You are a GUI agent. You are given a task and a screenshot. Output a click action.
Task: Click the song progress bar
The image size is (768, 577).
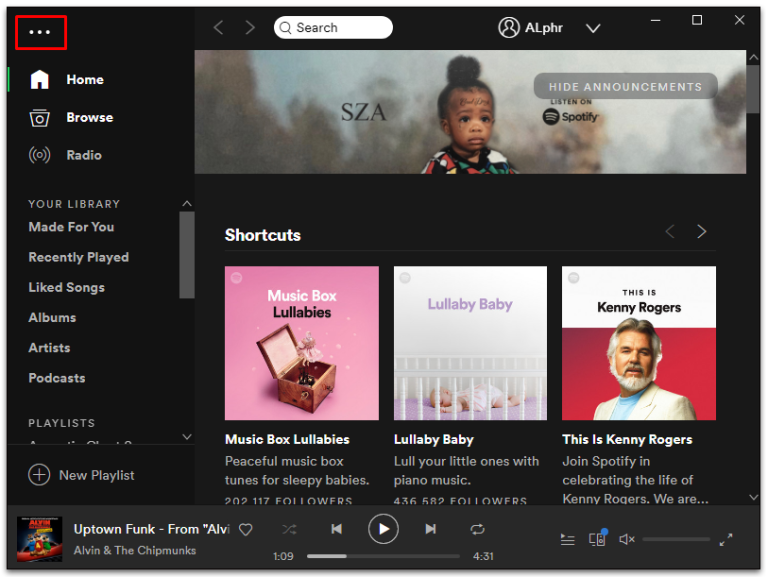point(383,556)
